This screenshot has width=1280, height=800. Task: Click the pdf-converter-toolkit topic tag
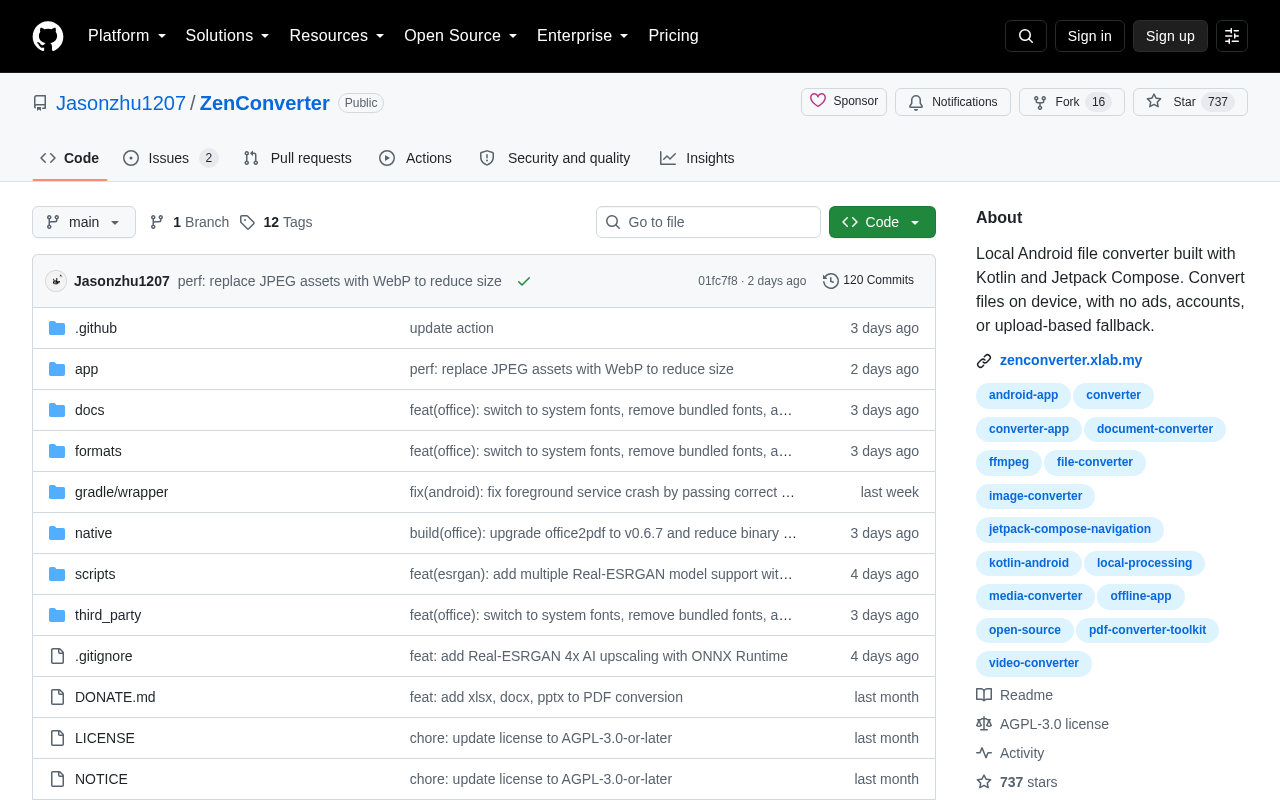coord(1147,631)
